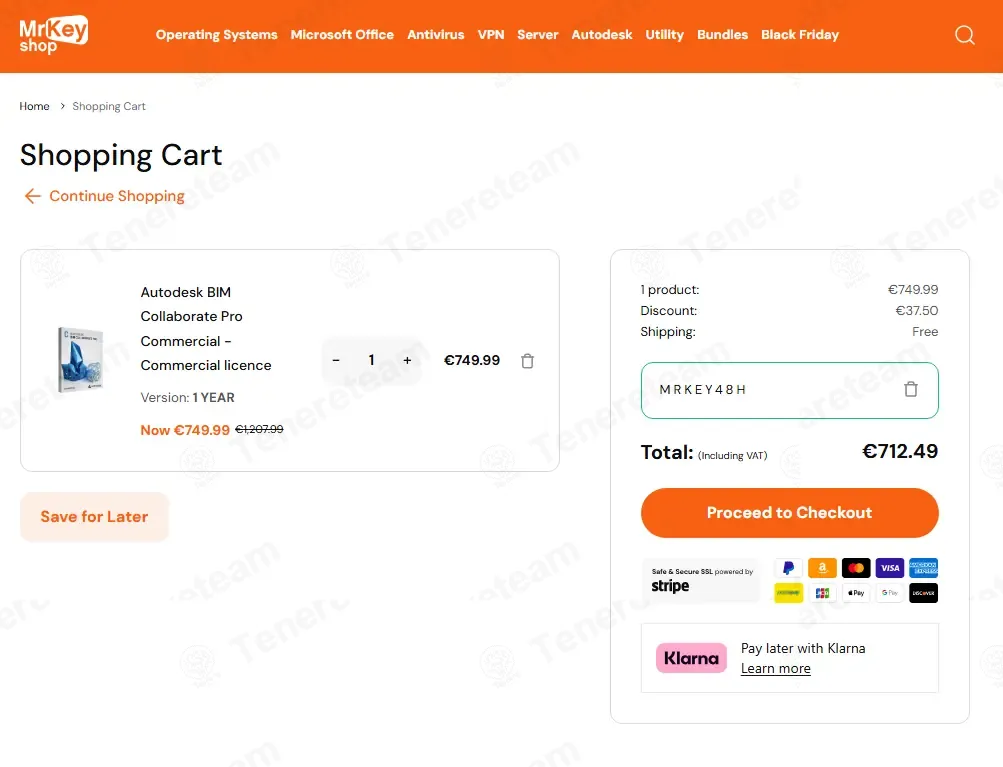1003x767 pixels.
Task: Open Klarna Learn more link
Action: pyautogui.click(x=775, y=669)
